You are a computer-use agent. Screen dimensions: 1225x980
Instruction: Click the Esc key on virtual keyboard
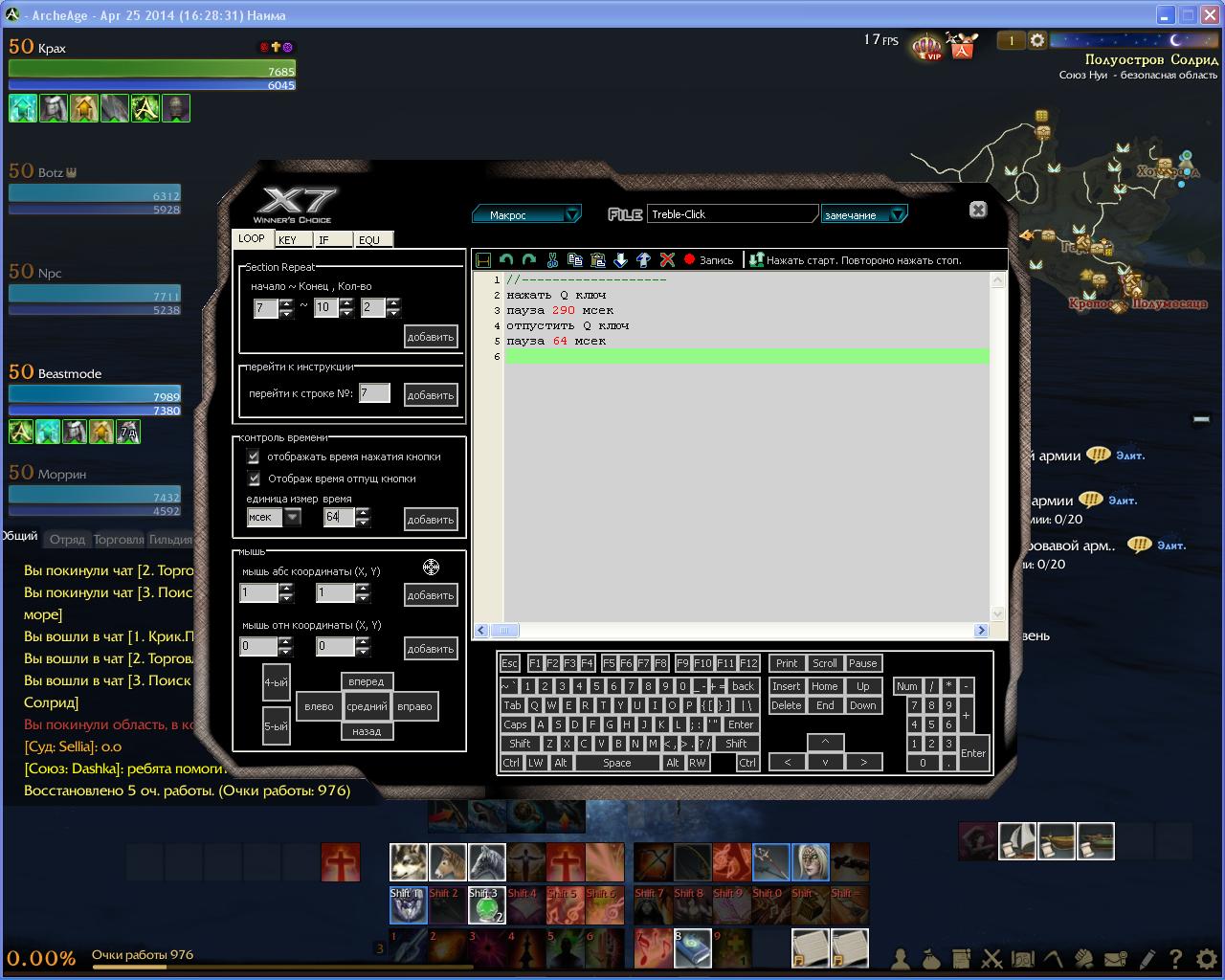click(x=510, y=663)
